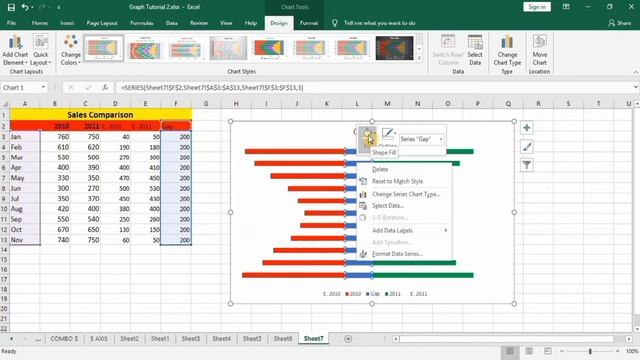Click Move Chart ribbon button
Image resolution: width=640 pixels, height=360 pixels.
coord(539,50)
